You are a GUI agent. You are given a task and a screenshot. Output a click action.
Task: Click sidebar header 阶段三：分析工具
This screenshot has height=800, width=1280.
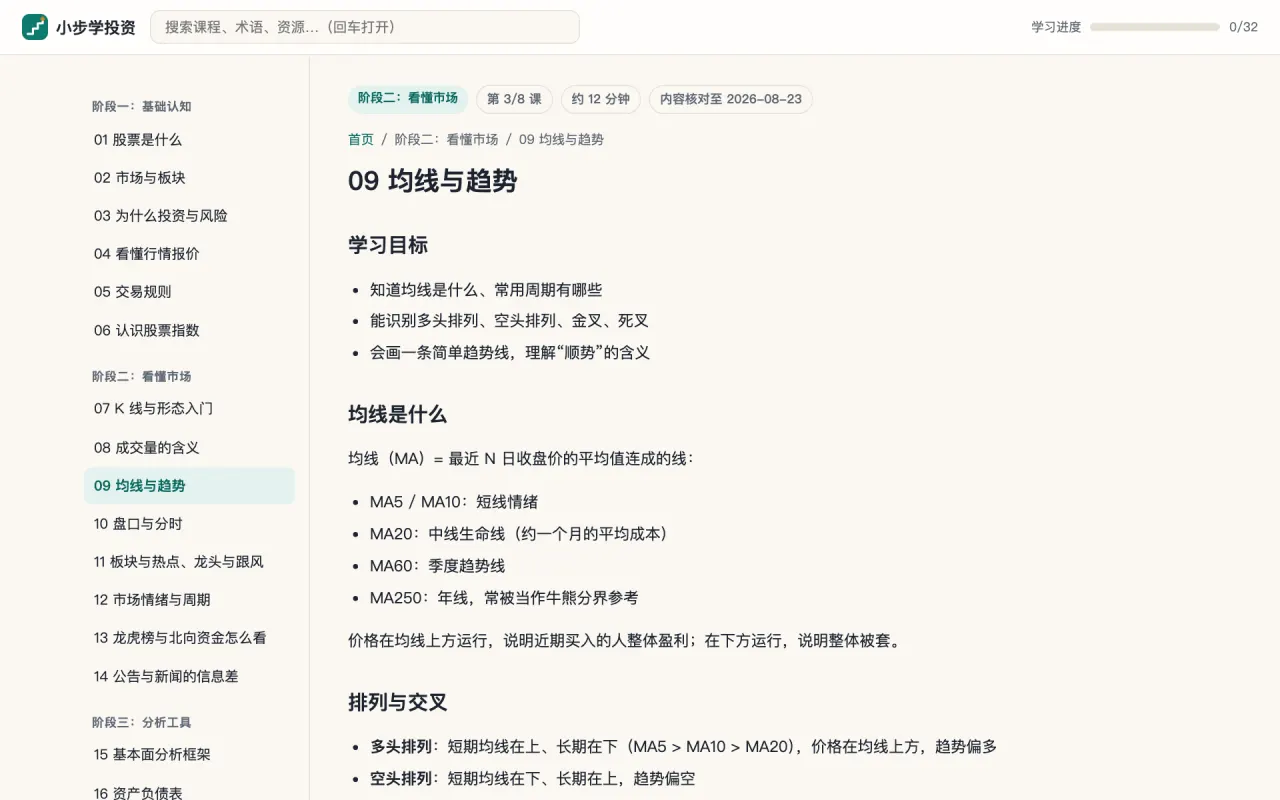141,722
